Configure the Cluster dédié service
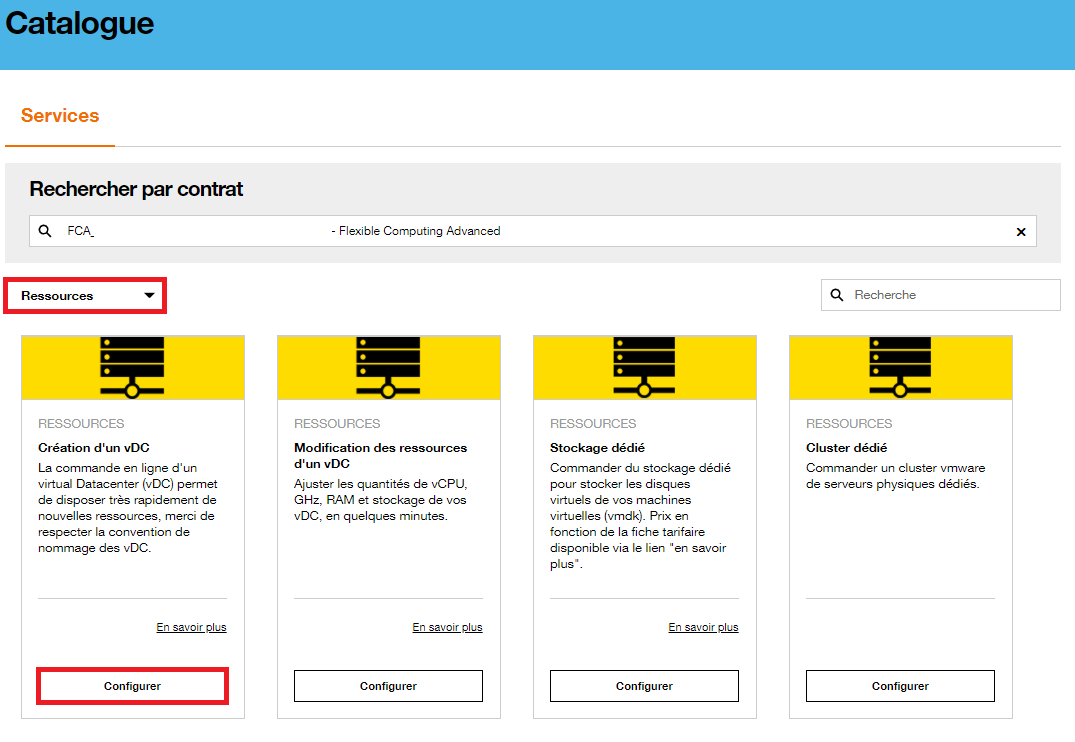1075x742 pixels. [900, 686]
